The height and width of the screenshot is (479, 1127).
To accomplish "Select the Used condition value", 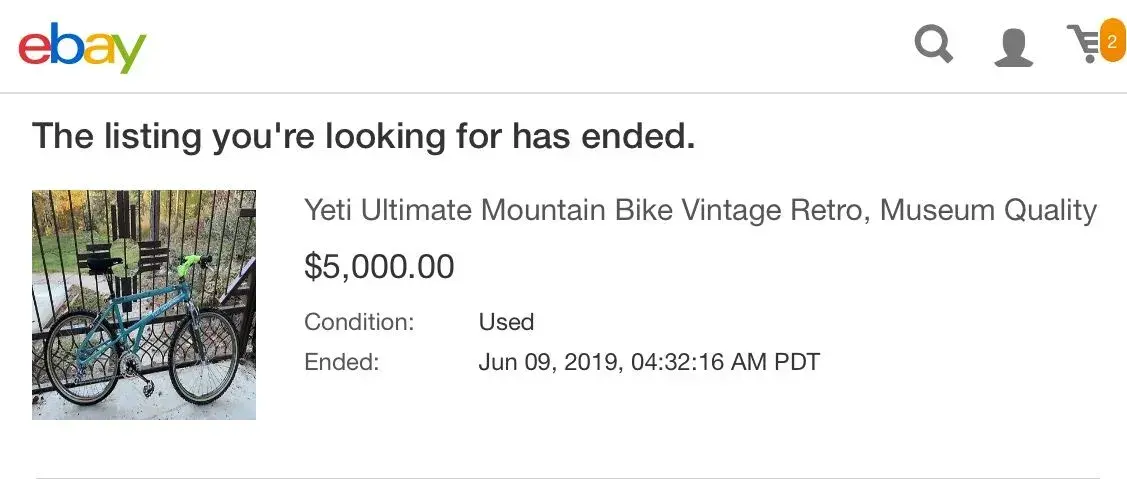I will pos(506,321).
